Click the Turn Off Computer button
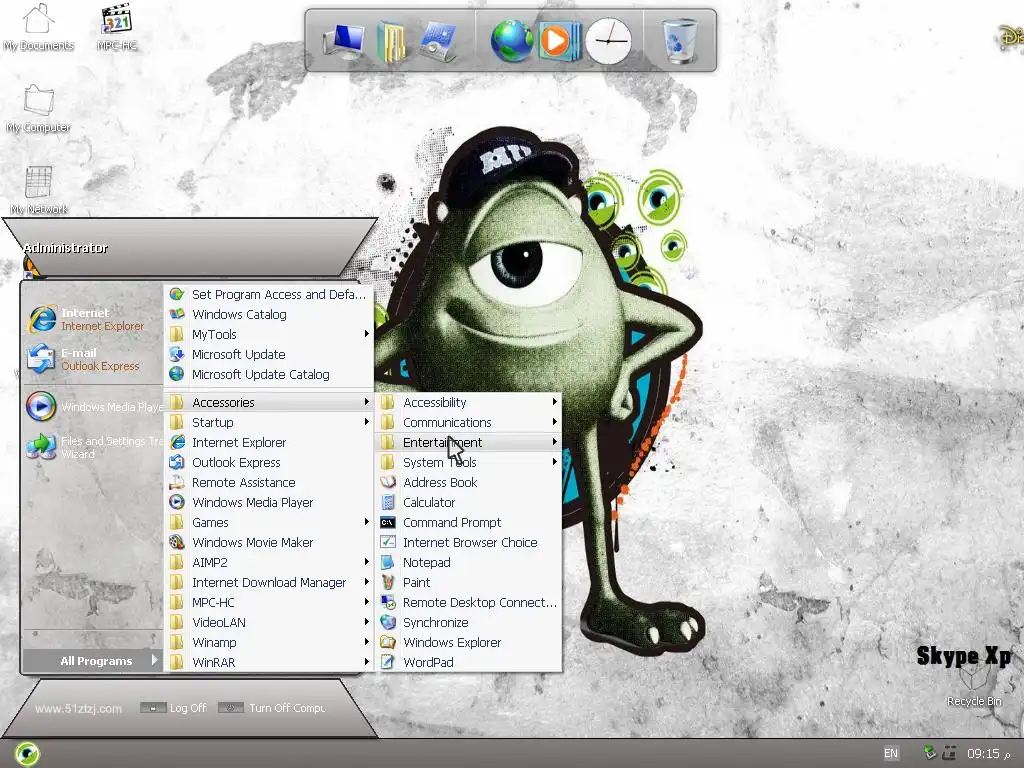Screen dimensions: 1024x768 point(272,708)
